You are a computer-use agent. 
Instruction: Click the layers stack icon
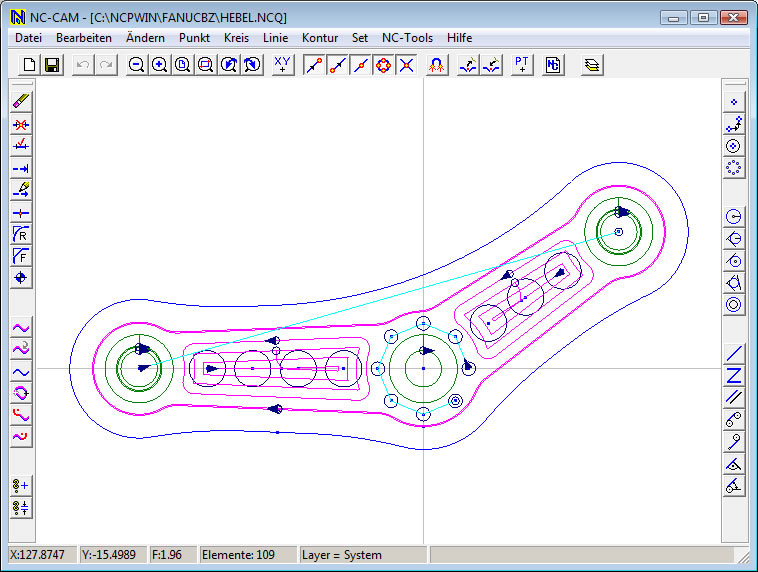tap(593, 65)
